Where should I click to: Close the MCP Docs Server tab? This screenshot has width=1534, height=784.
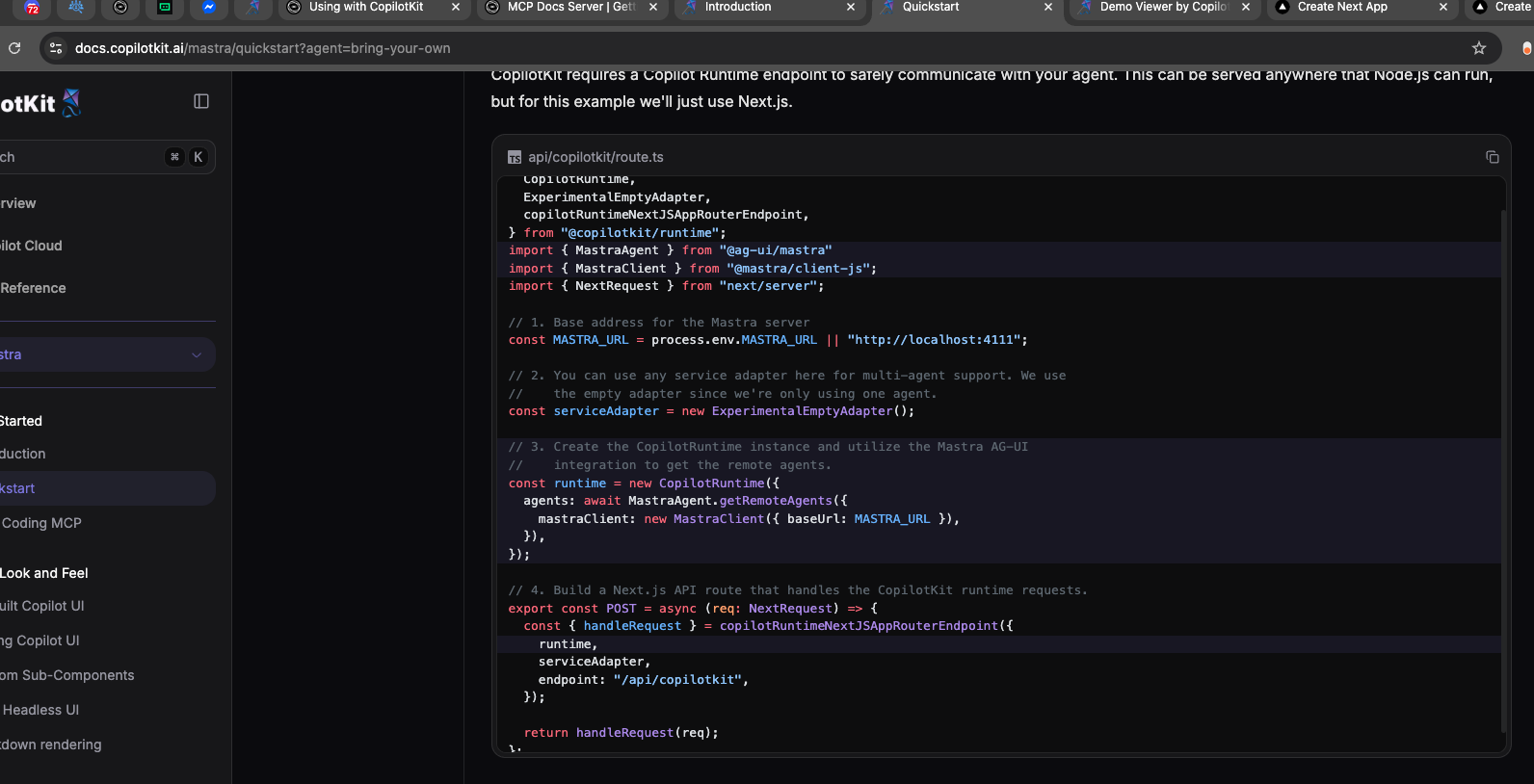pyautogui.click(x=653, y=7)
